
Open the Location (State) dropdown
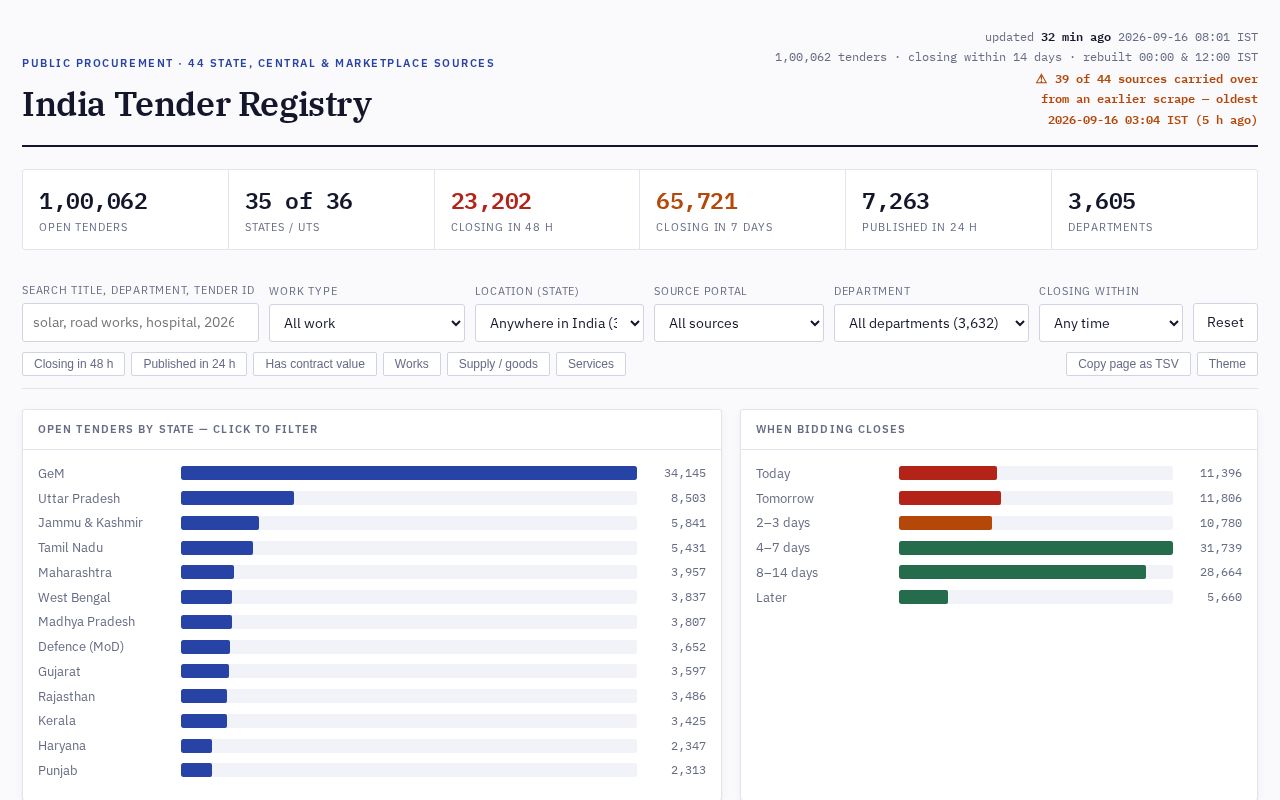[559, 323]
